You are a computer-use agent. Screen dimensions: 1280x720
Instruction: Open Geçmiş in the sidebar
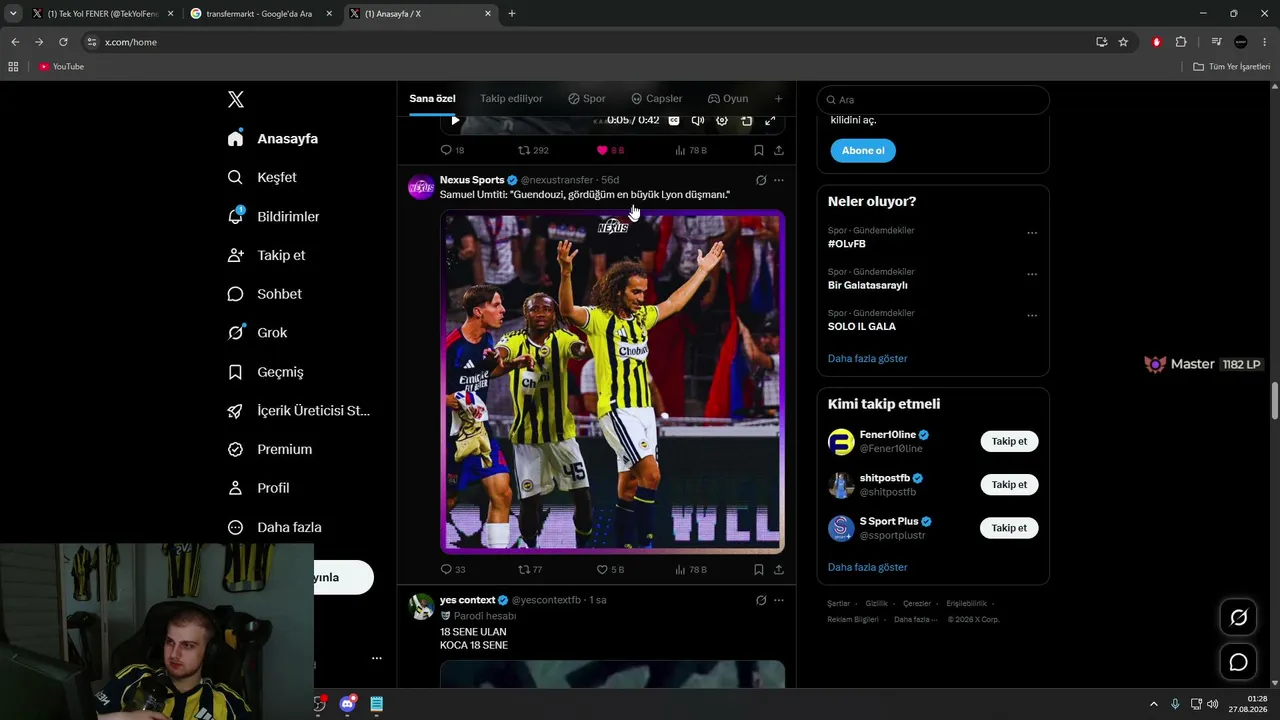[265, 372]
